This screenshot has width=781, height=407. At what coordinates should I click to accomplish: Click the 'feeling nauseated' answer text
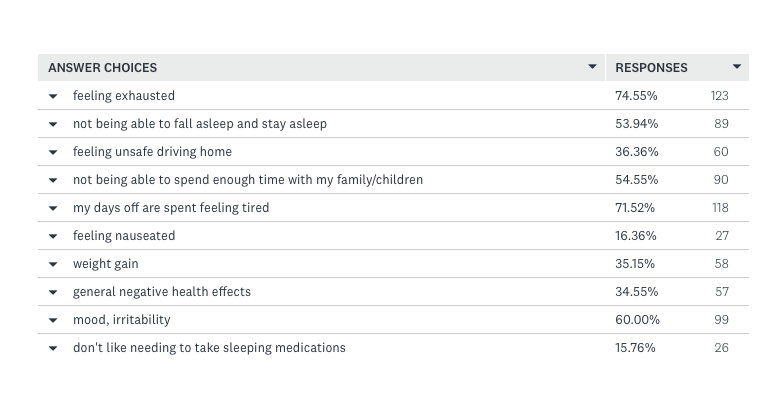[x=124, y=236]
